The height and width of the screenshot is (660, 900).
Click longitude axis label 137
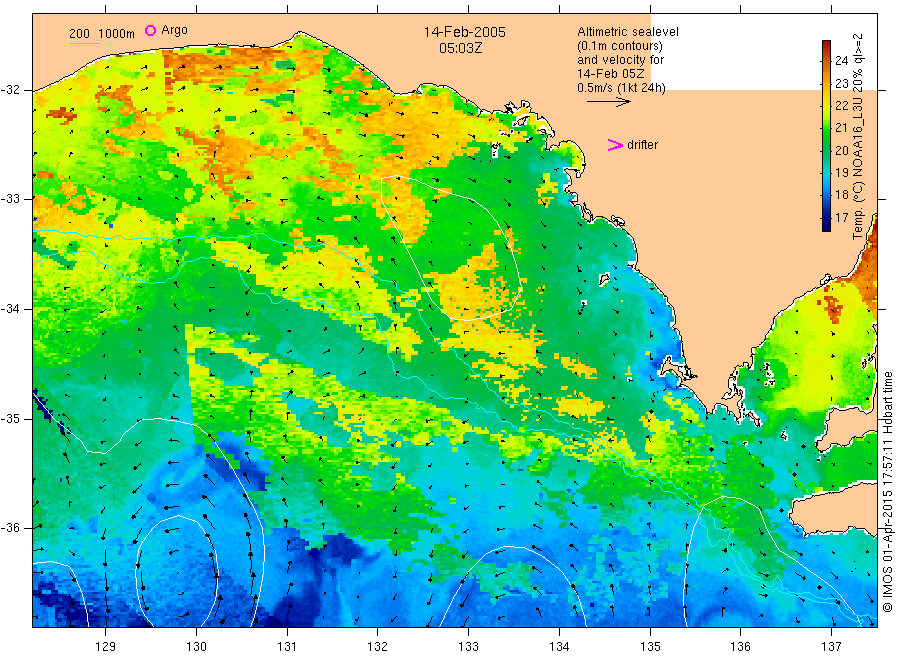(x=831, y=647)
